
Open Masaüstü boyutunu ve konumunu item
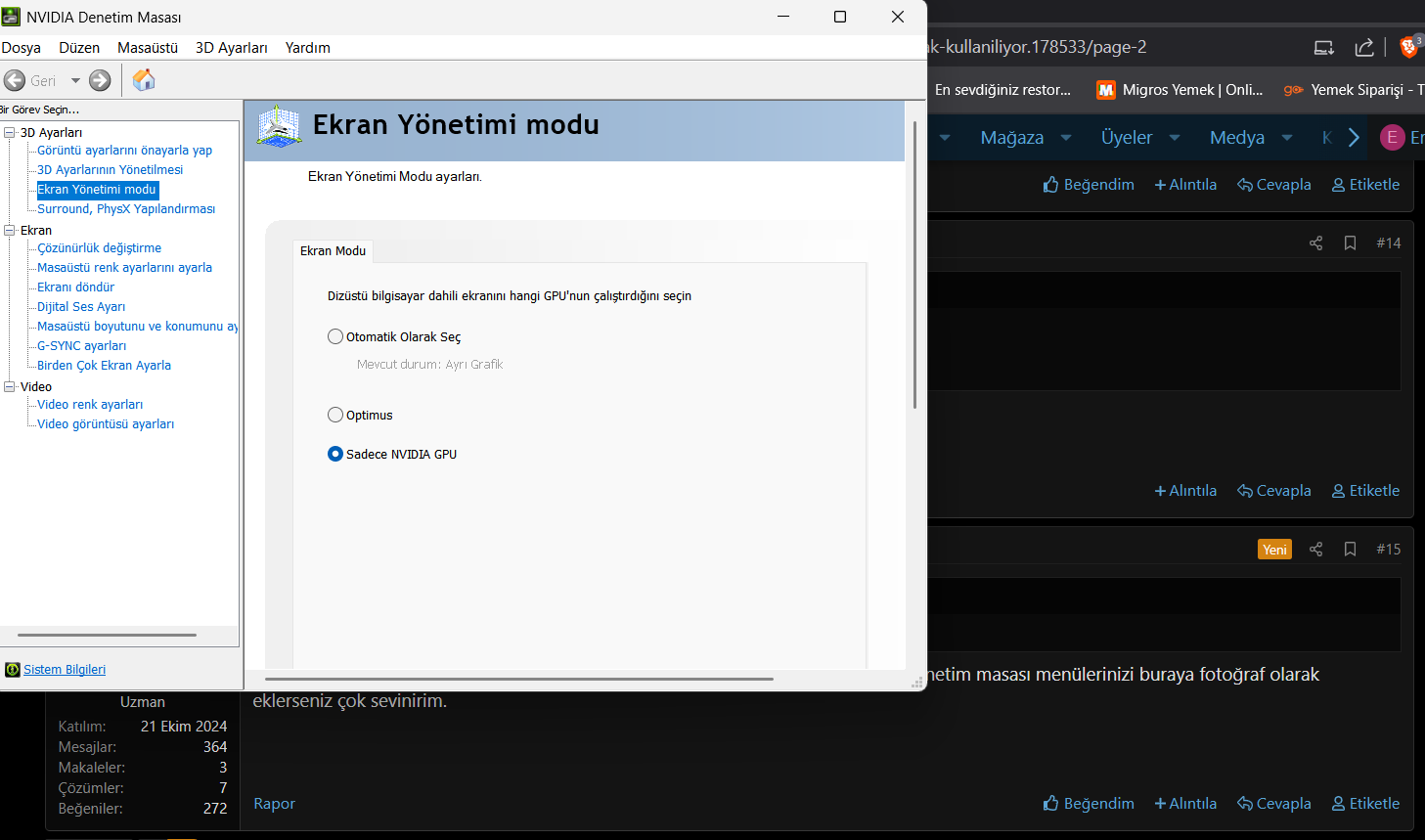pos(137,327)
